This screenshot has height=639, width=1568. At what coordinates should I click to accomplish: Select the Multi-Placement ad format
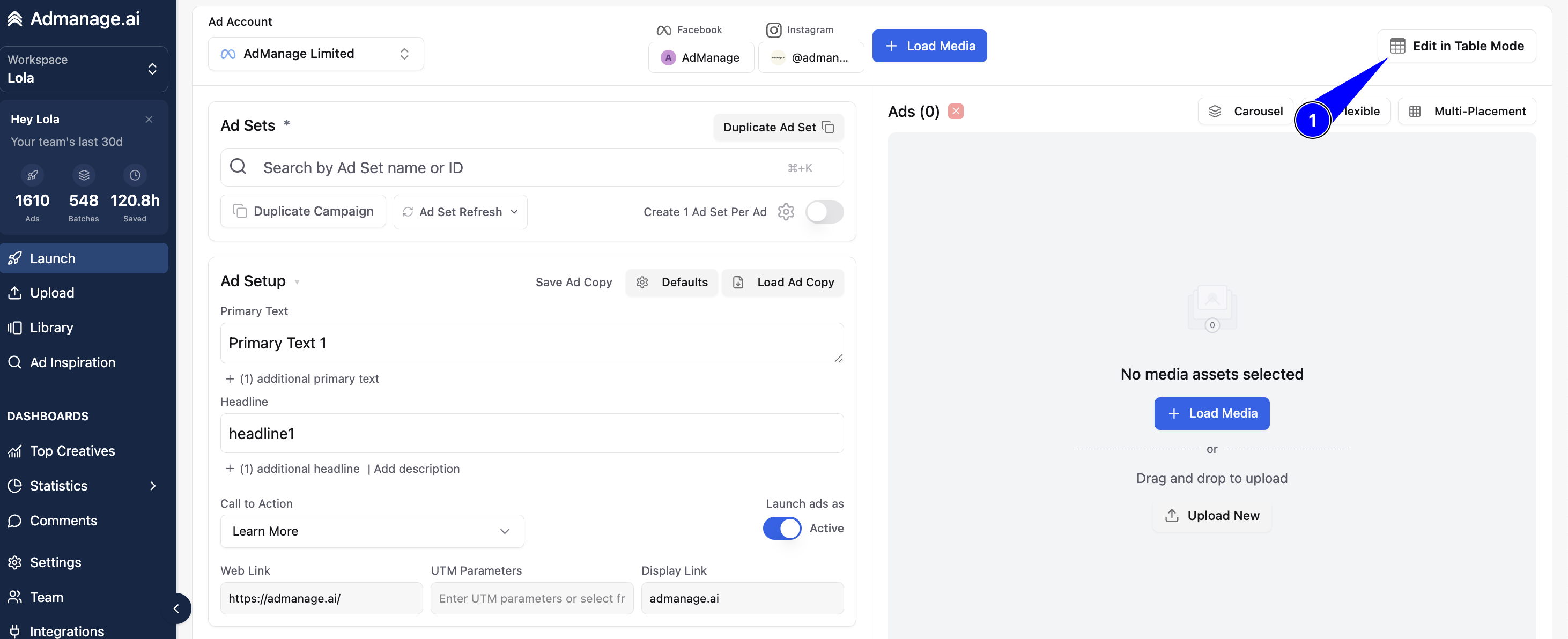tap(1468, 112)
